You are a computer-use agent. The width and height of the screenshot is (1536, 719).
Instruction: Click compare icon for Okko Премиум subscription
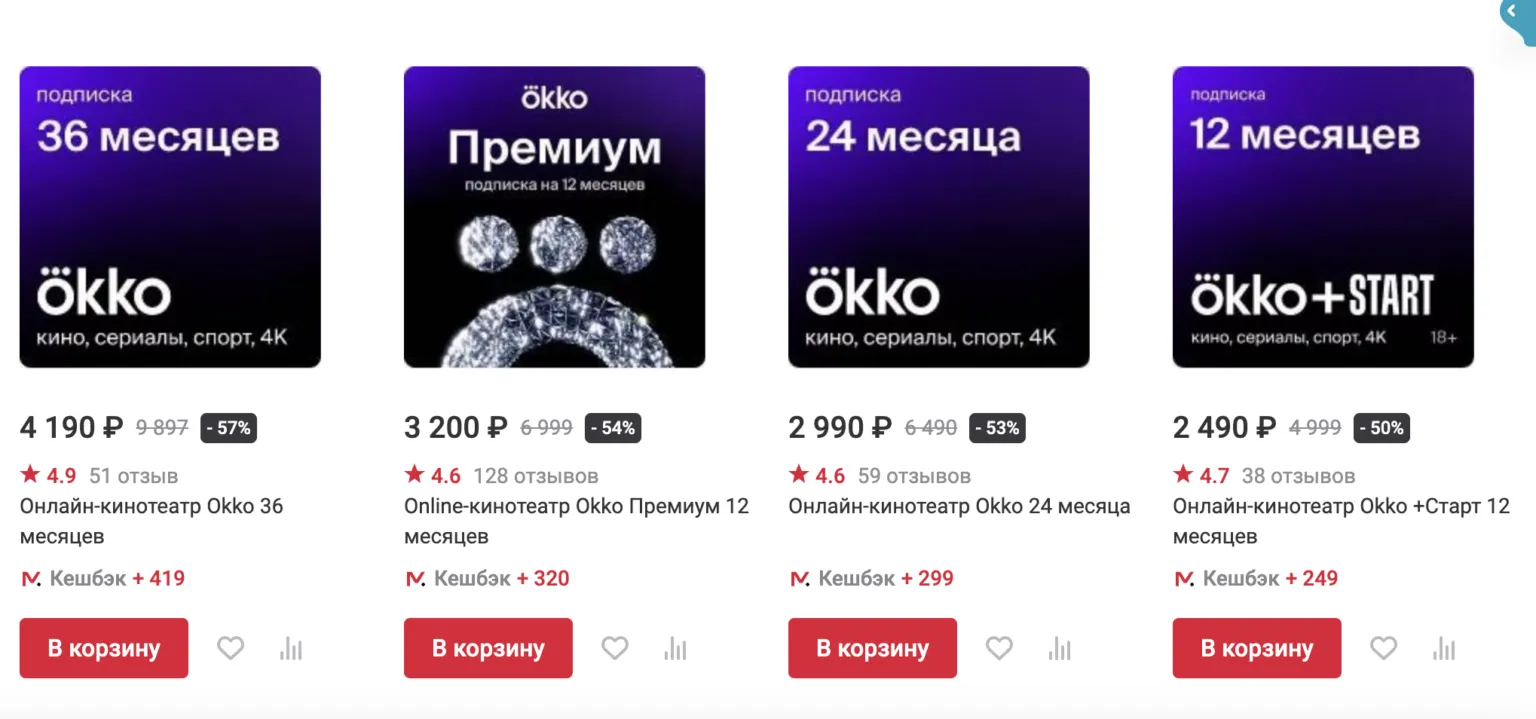click(x=675, y=648)
